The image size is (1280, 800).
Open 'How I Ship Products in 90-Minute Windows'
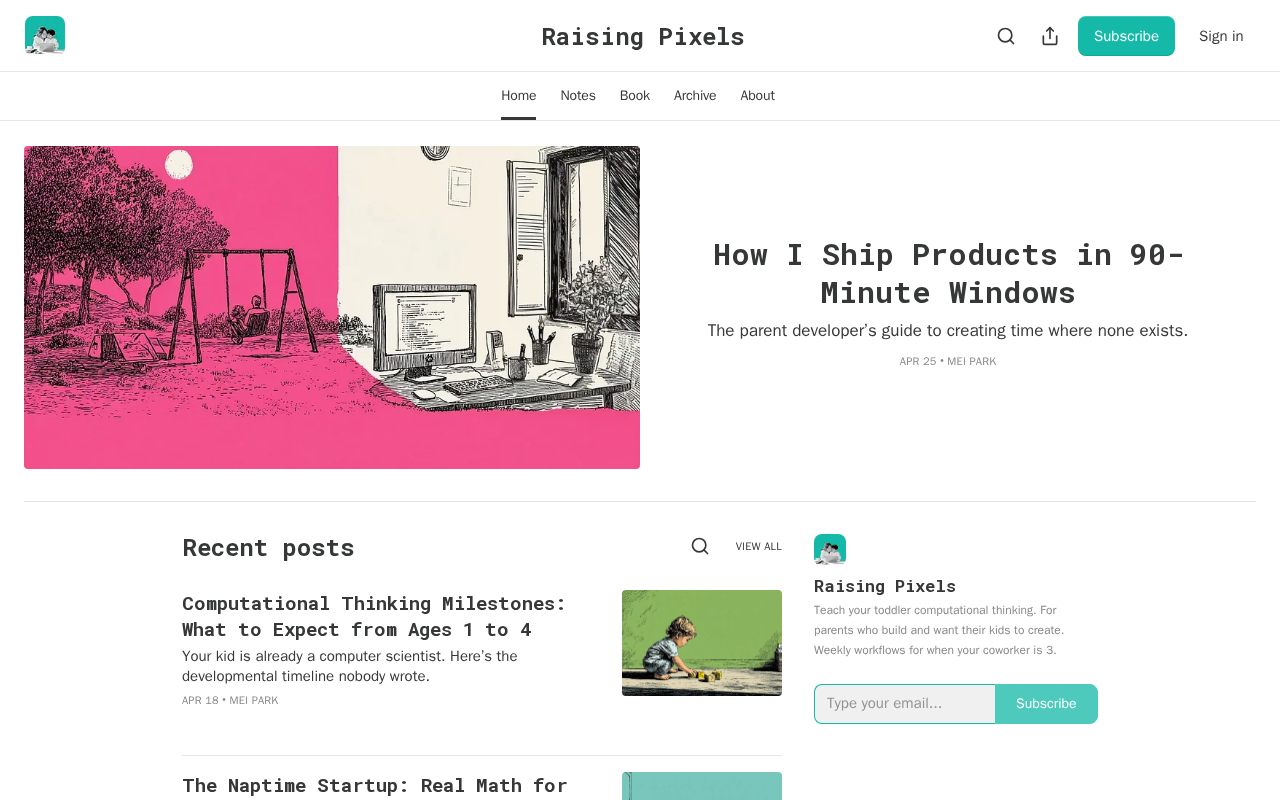(x=948, y=273)
